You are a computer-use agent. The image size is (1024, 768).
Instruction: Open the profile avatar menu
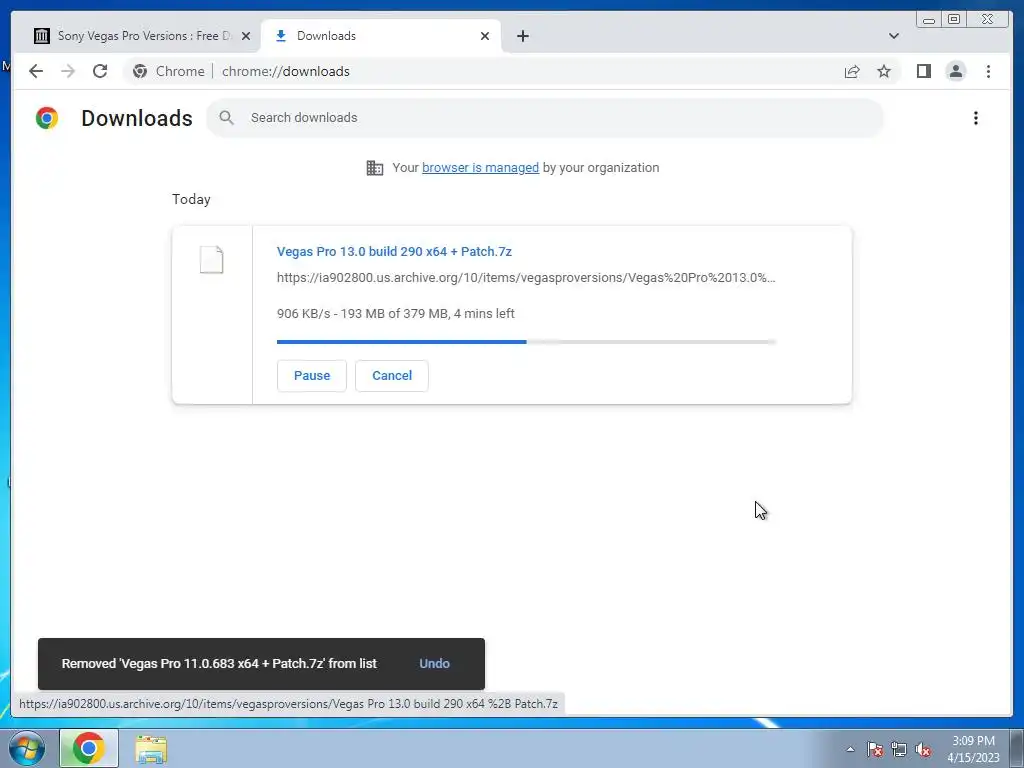click(955, 71)
